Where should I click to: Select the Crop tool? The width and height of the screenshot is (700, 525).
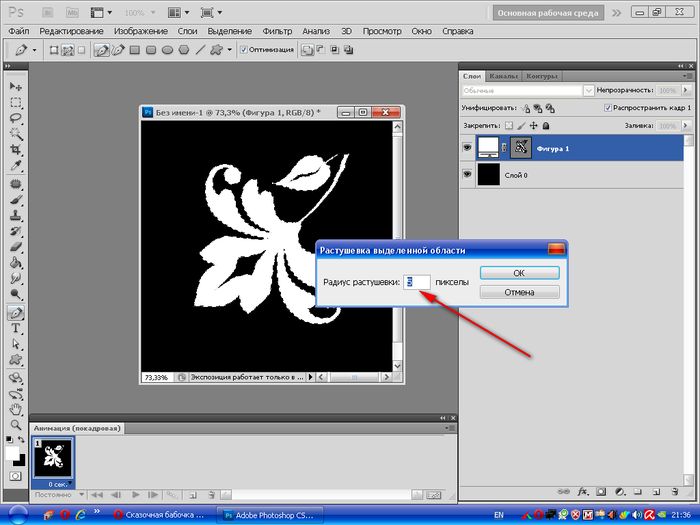[16, 150]
